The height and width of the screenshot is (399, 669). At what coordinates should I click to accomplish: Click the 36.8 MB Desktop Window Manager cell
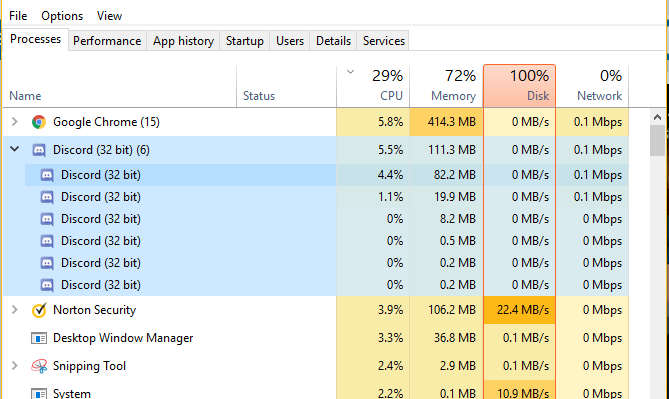pyautogui.click(x=446, y=338)
